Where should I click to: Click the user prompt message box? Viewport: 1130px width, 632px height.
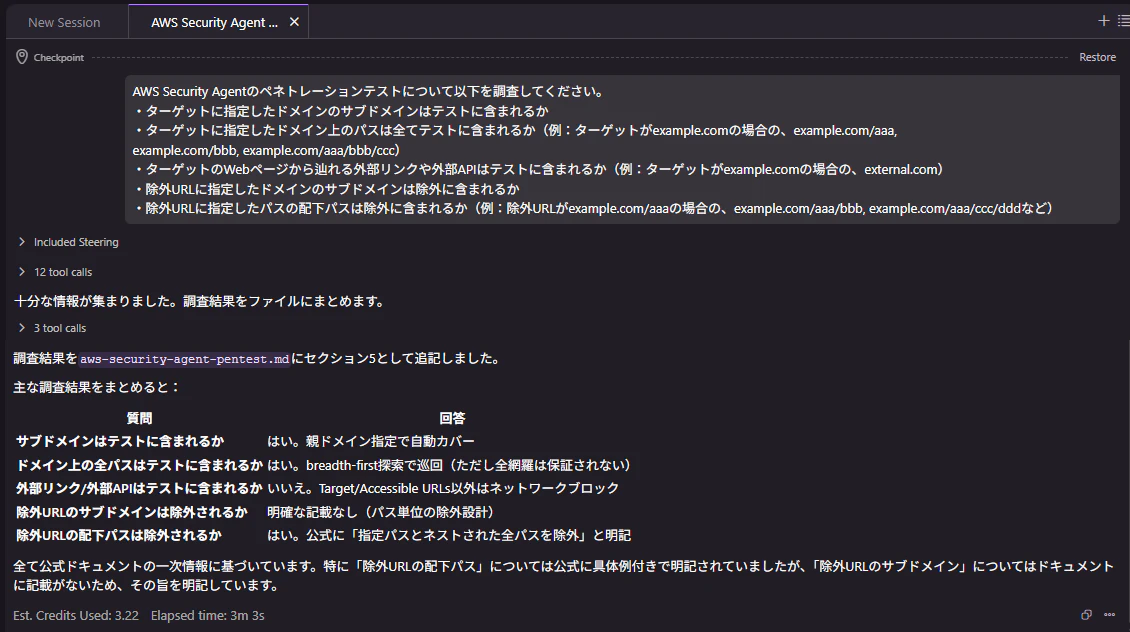622,149
